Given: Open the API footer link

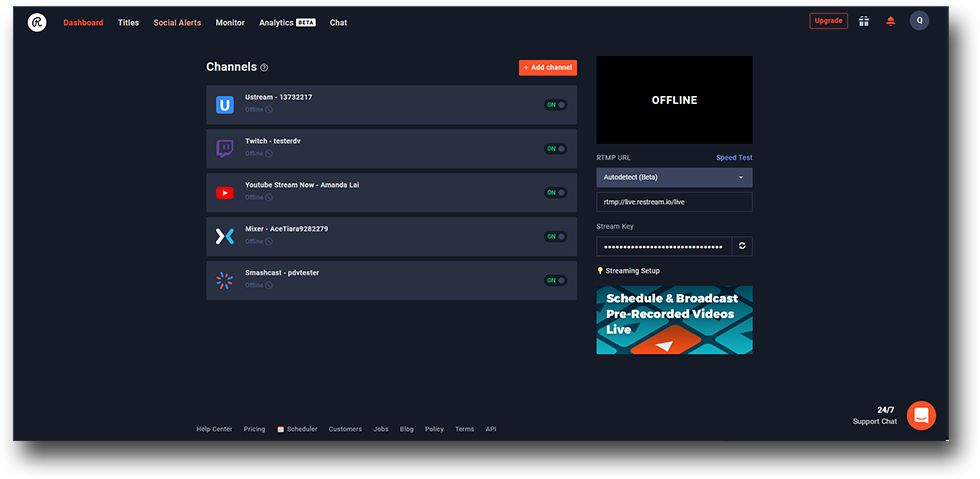Looking at the screenshot, I should 491,429.
